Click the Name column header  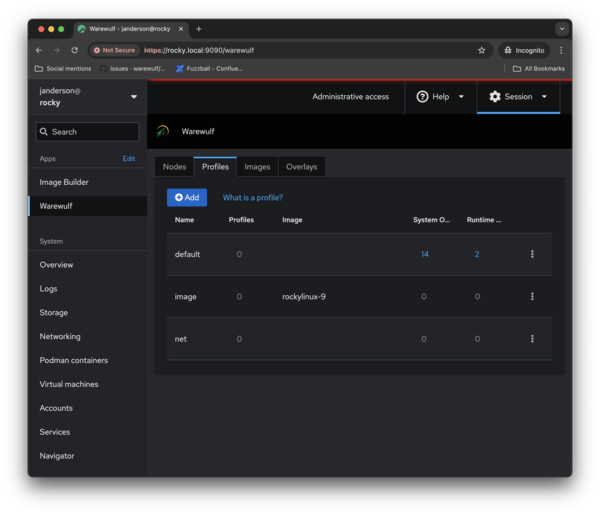(184, 220)
